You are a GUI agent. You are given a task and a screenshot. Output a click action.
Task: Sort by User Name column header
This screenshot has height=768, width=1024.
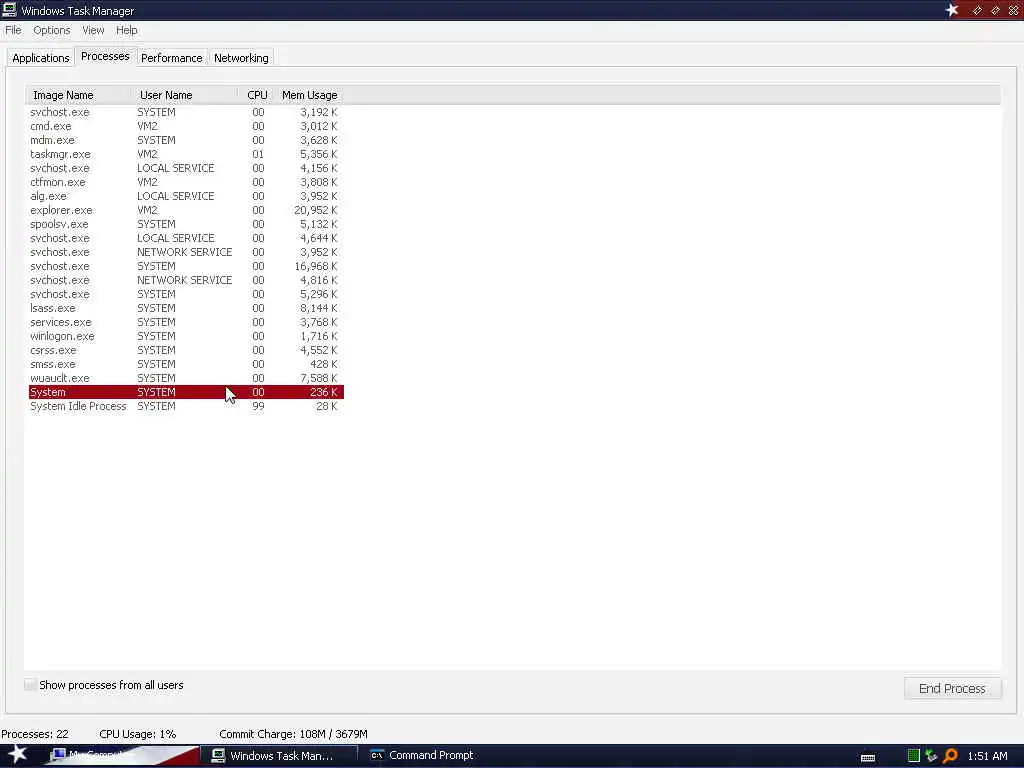click(186, 95)
